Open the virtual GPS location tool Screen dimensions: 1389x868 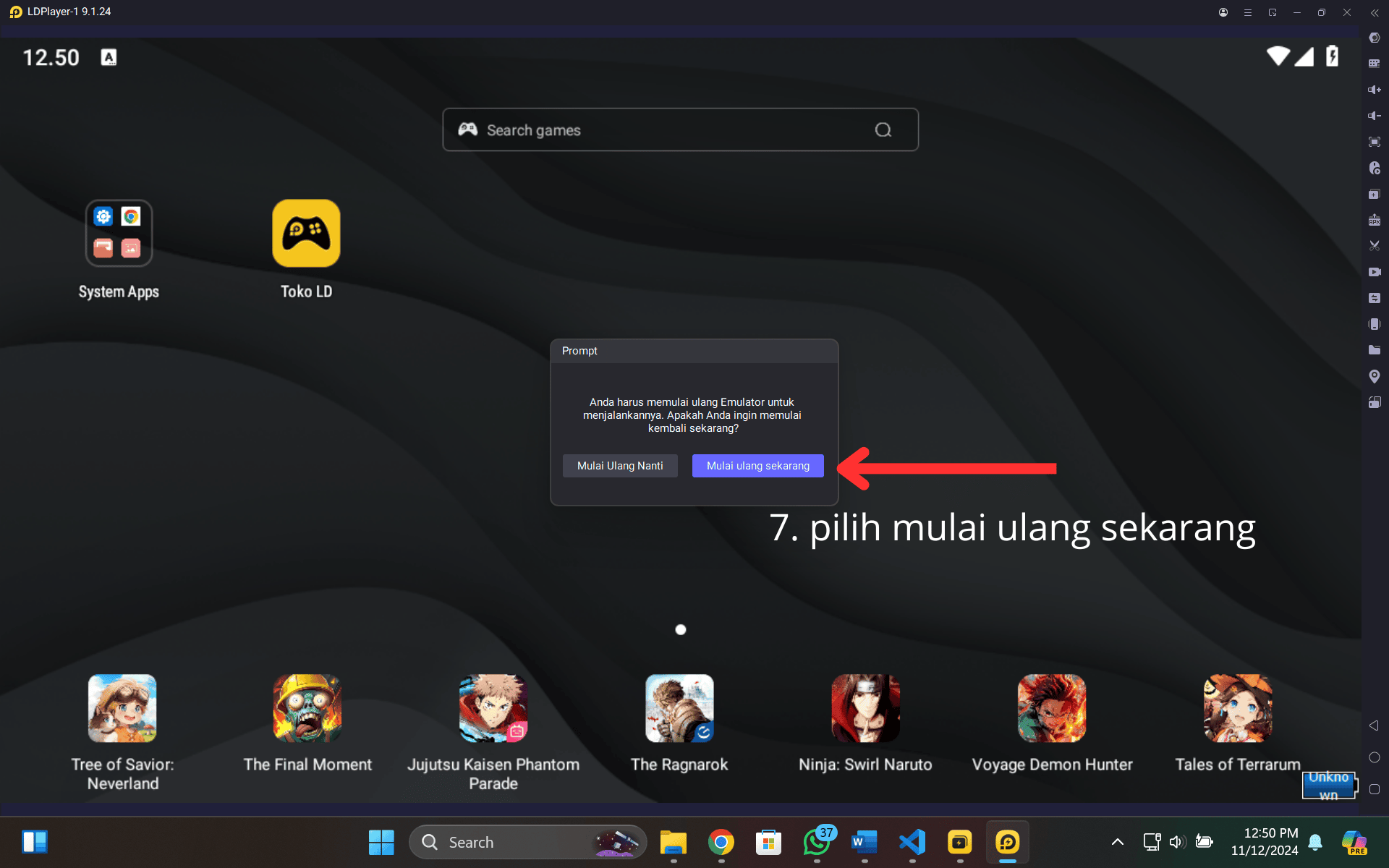pyautogui.click(x=1375, y=376)
